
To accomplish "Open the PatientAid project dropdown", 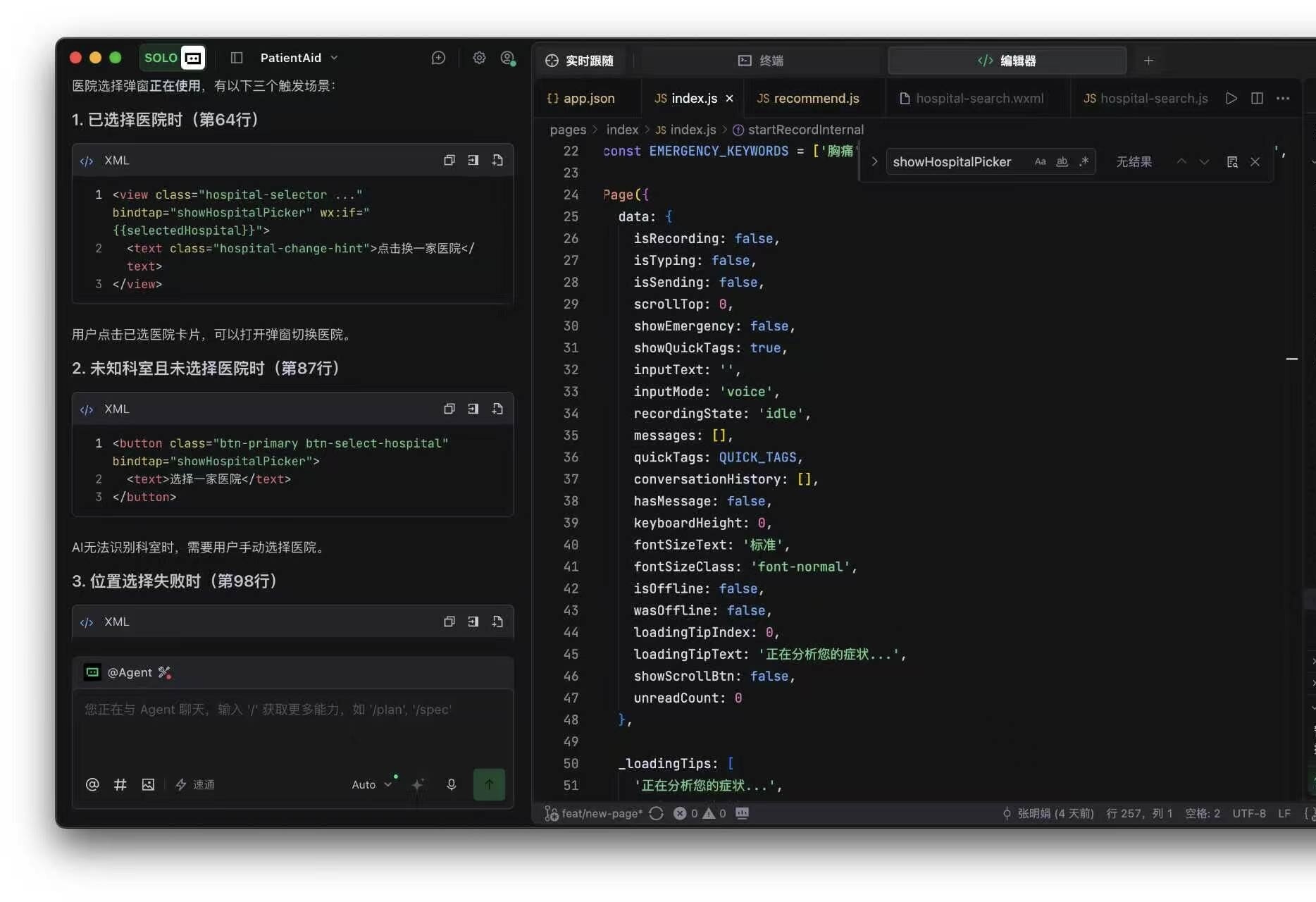I will [x=299, y=58].
